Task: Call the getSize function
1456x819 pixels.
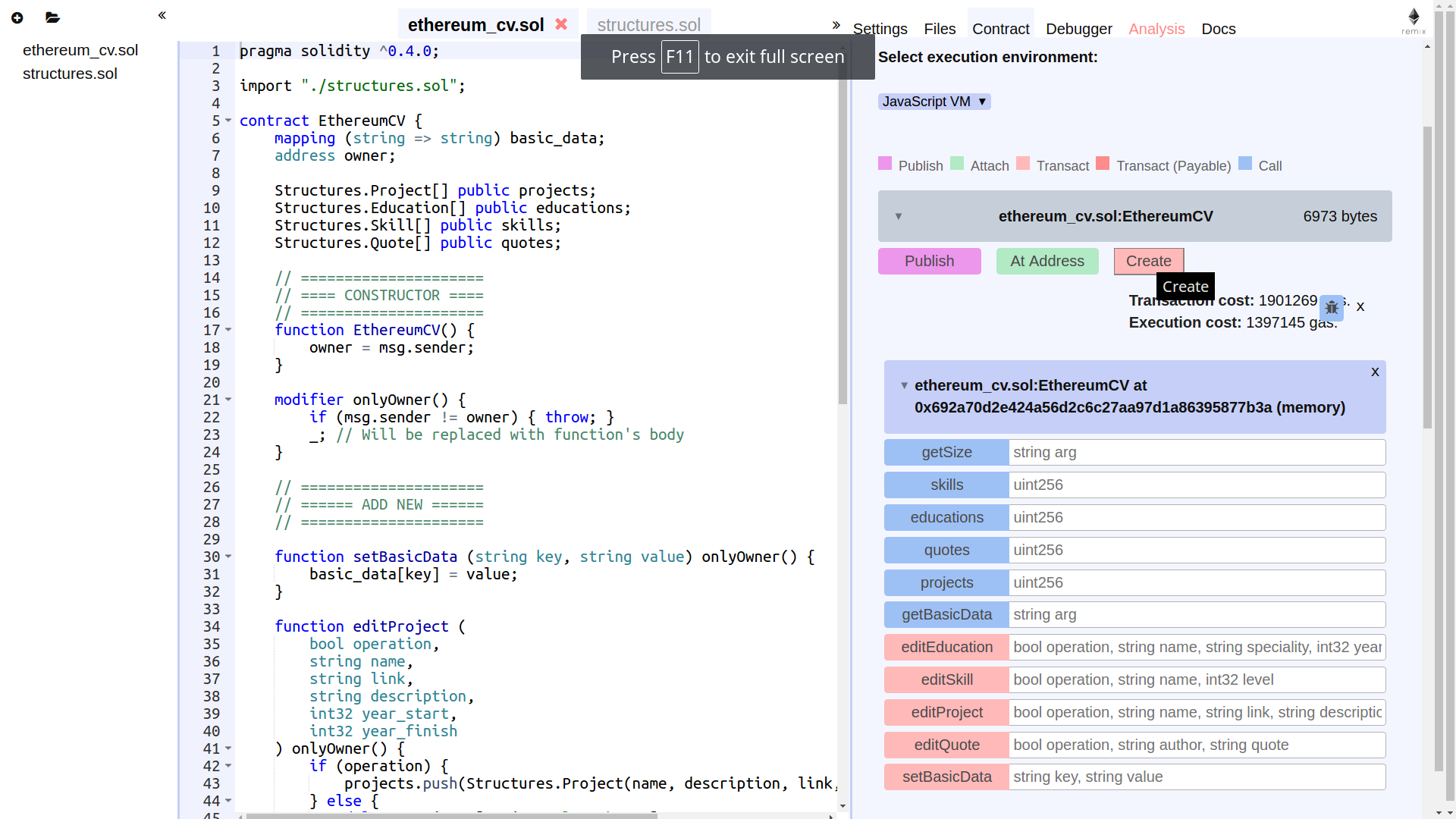Action: [946, 452]
